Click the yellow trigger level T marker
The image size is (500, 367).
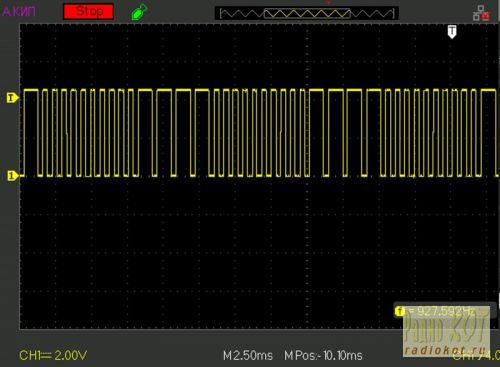pyautogui.click(x=12, y=98)
